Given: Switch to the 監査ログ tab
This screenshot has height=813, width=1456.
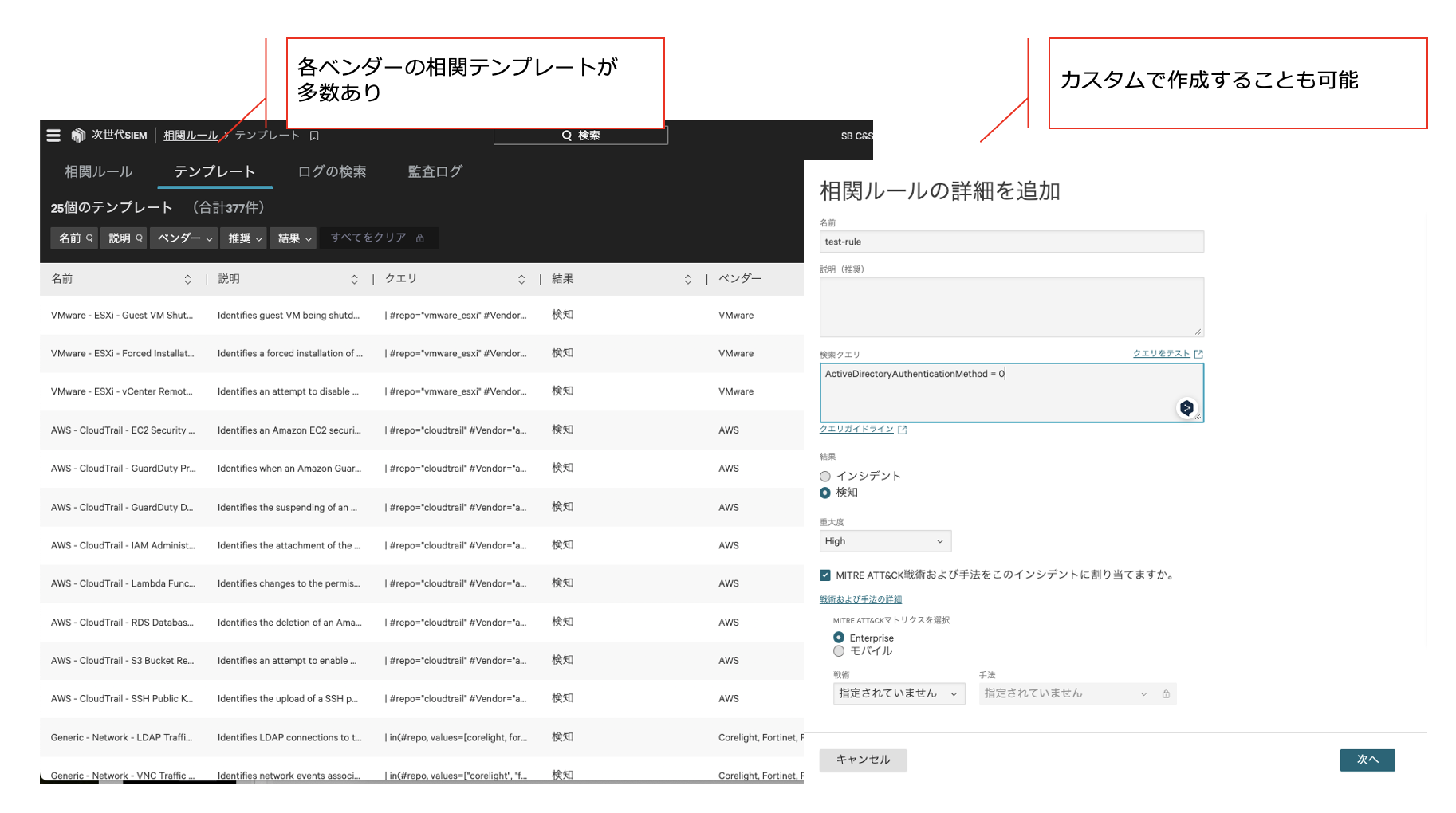Looking at the screenshot, I should 435,172.
